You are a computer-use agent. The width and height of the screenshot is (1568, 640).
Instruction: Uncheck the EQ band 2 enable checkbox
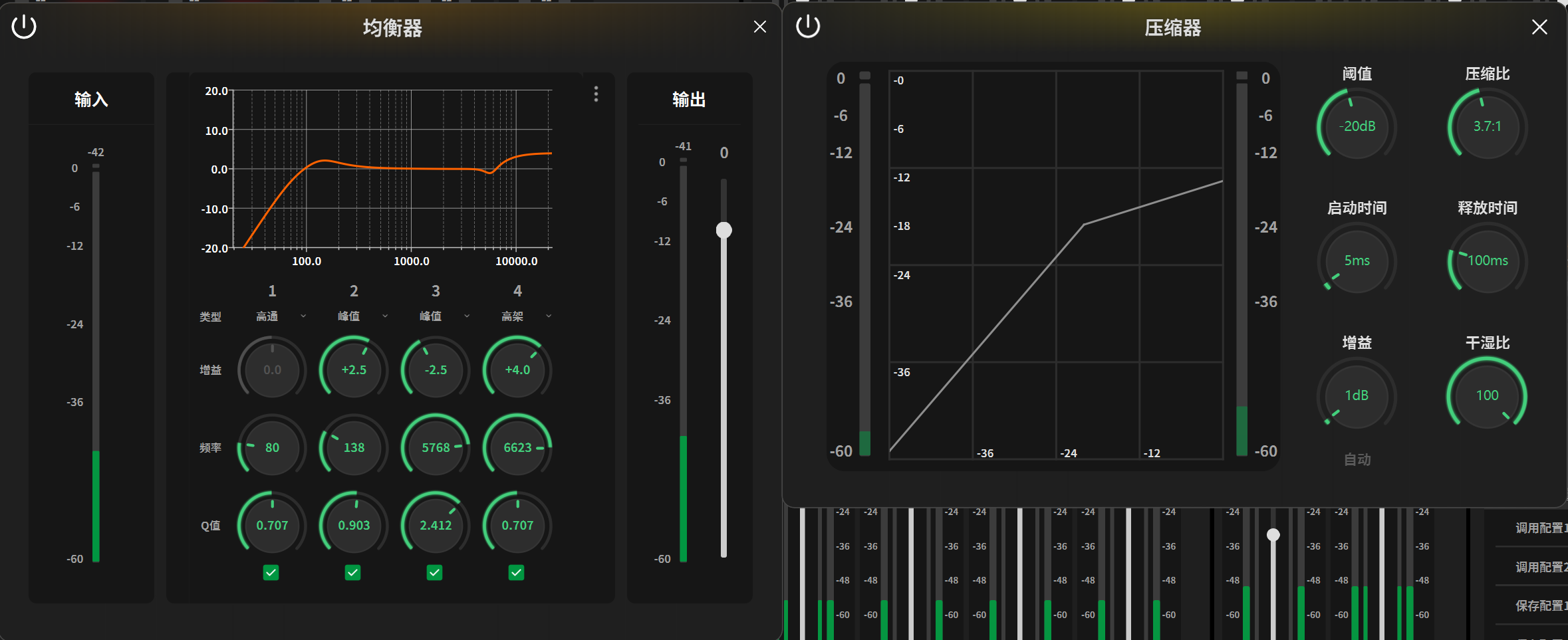[x=353, y=572]
